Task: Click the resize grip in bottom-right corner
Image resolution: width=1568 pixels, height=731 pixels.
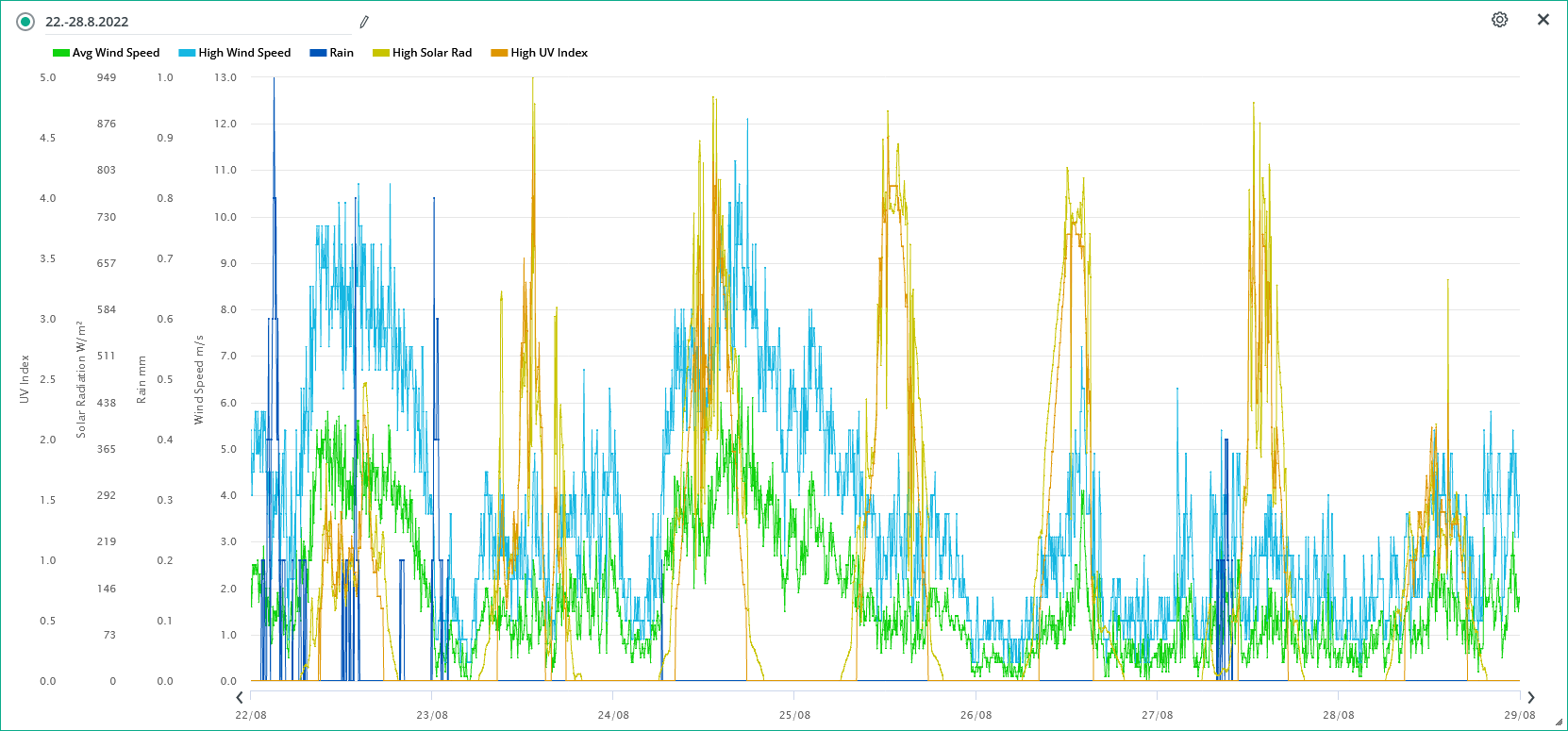Action: click(1559, 722)
